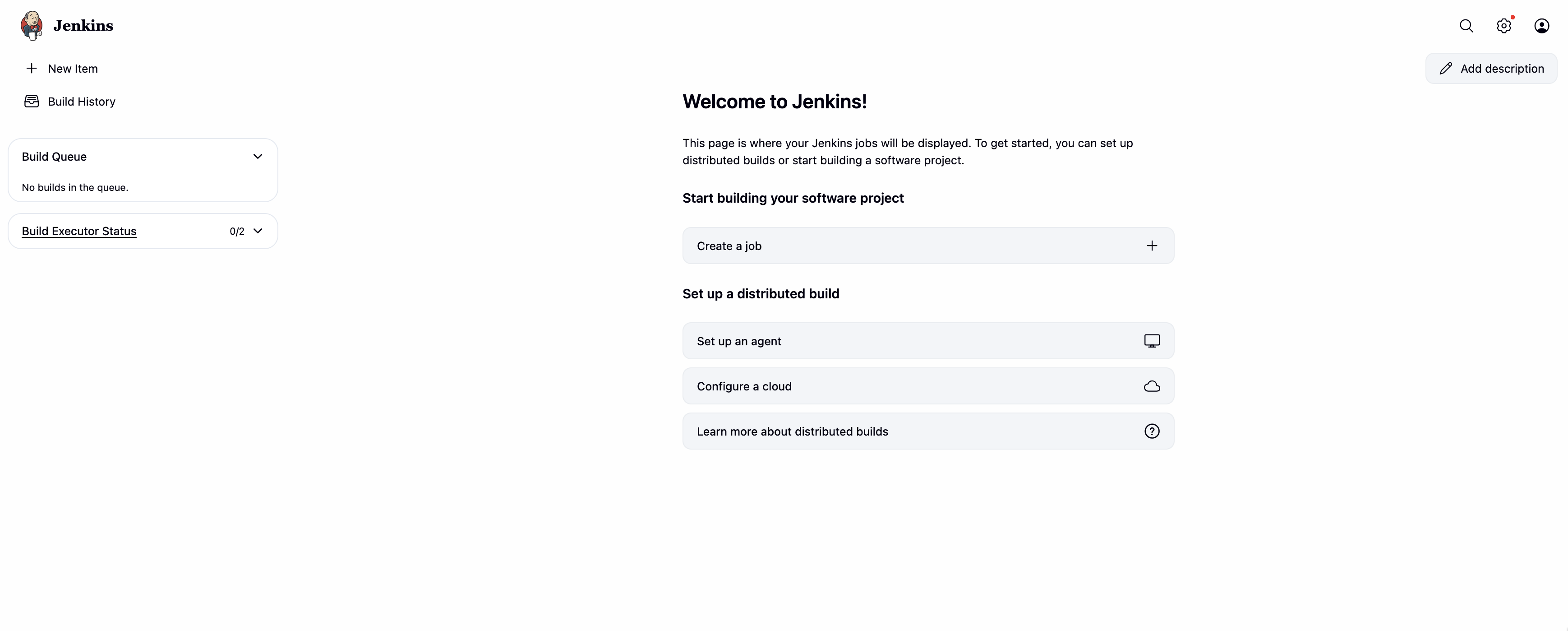Open Manage Jenkins gear icon
The width and height of the screenshot is (1568, 631).
click(x=1503, y=26)
